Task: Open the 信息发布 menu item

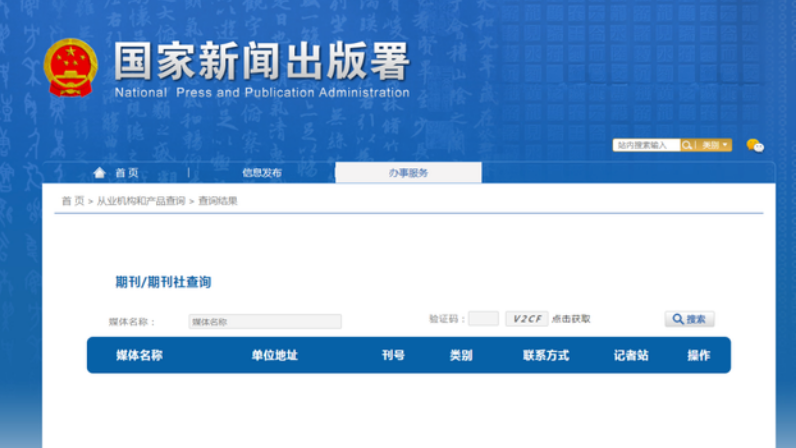Action: click(x=261, y=173)
